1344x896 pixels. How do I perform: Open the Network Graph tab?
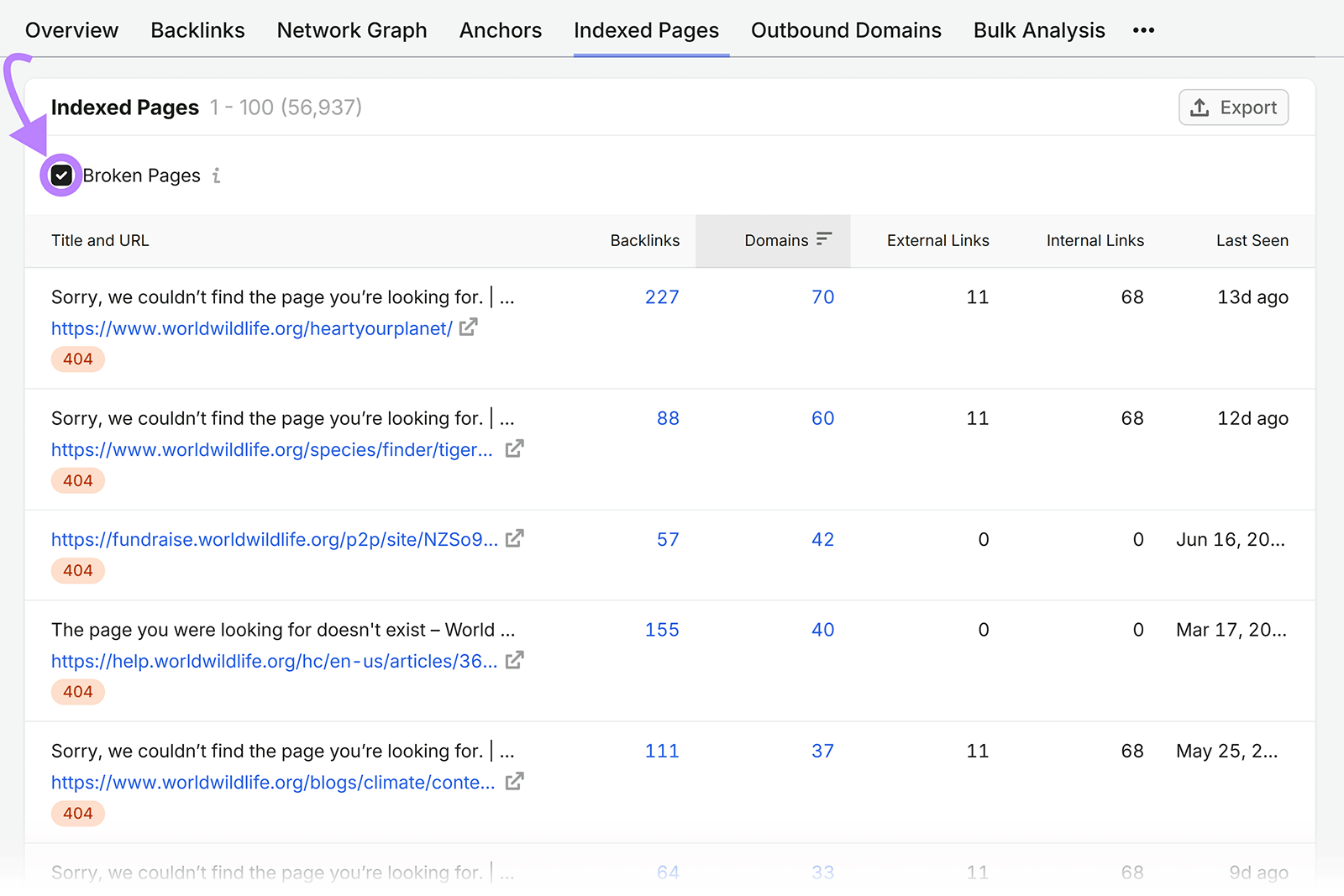coord(352,30)
